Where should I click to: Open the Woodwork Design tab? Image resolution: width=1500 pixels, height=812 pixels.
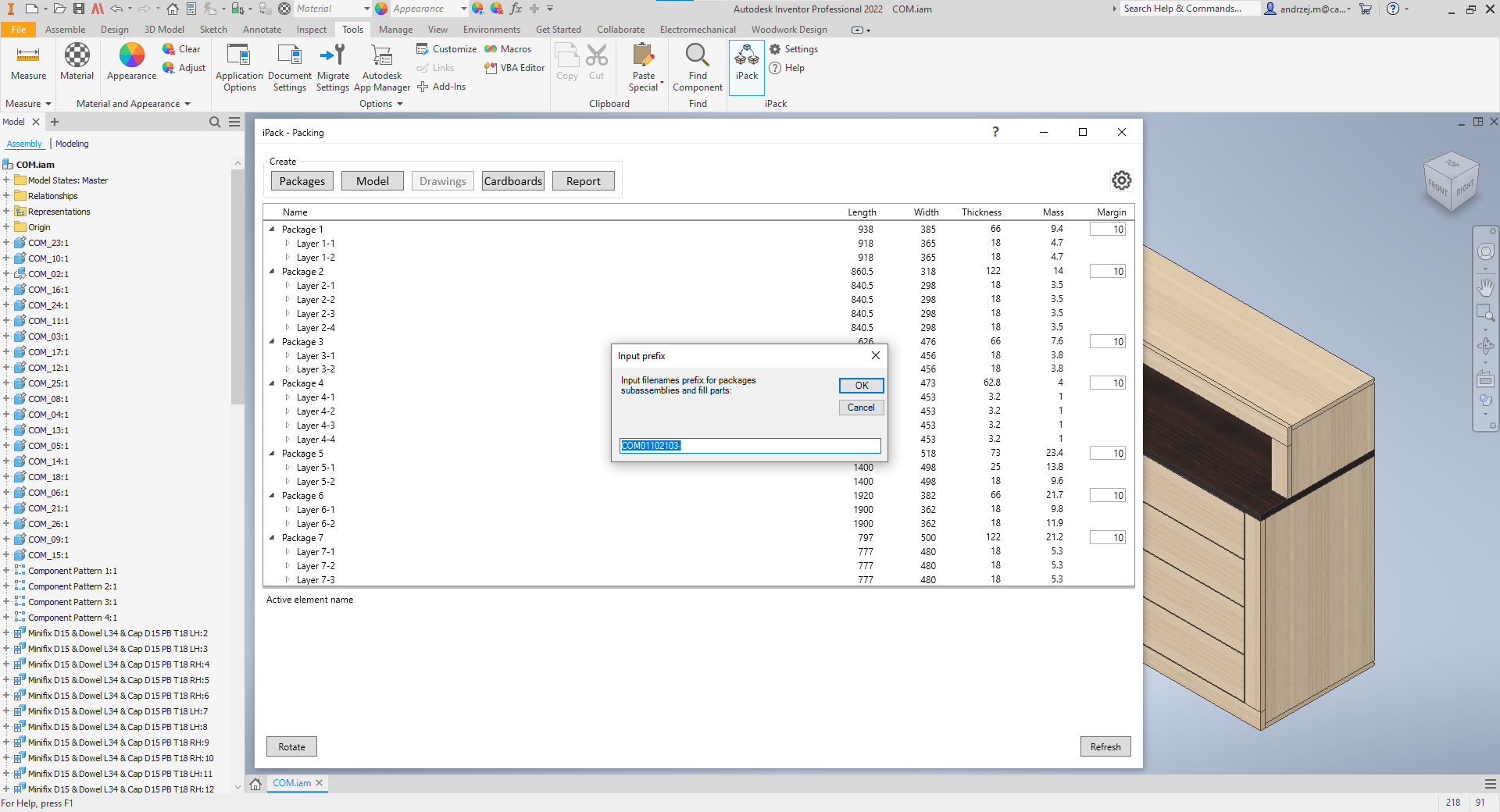click(x=789, y=30)
